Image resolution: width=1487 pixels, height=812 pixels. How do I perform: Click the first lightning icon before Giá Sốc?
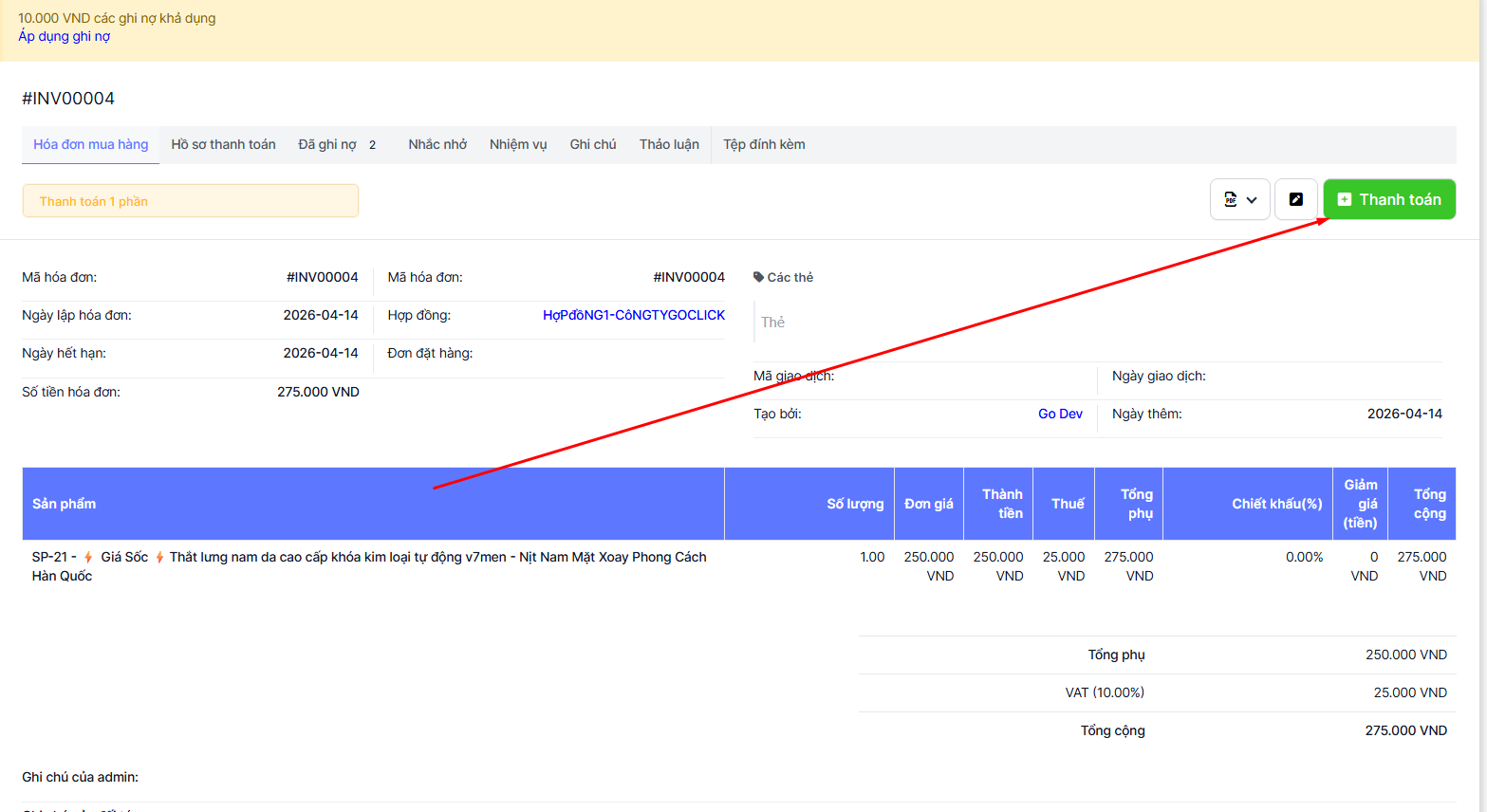88,557
